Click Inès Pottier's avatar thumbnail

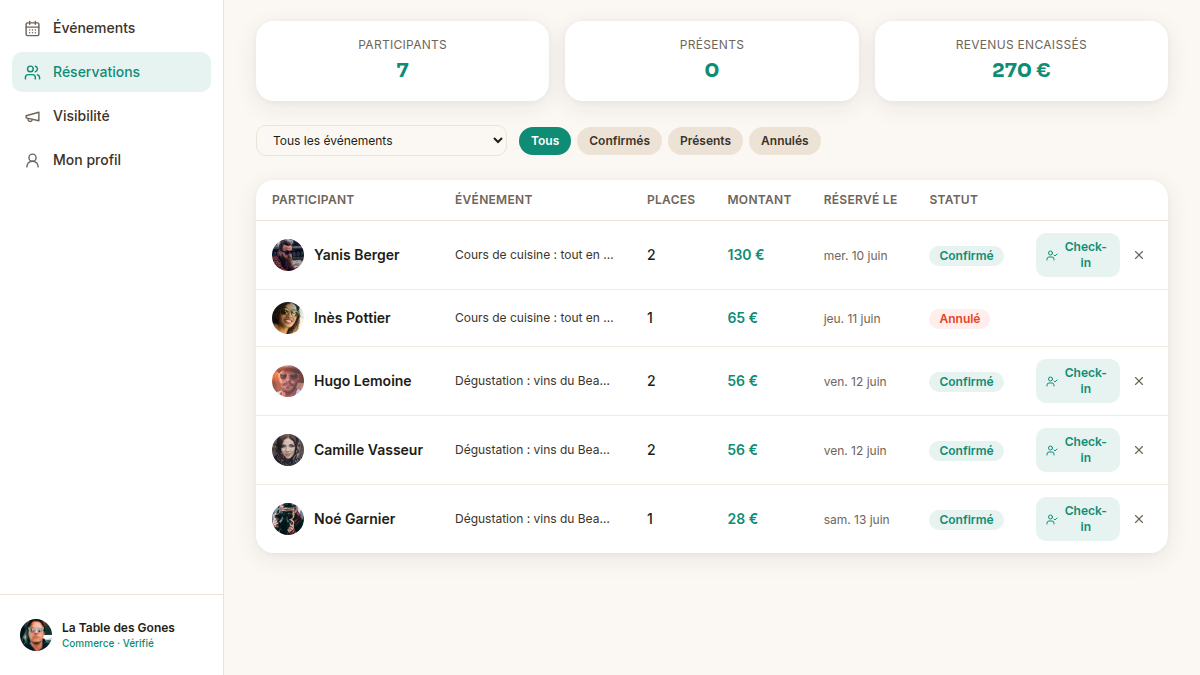(x=288, y=318)
